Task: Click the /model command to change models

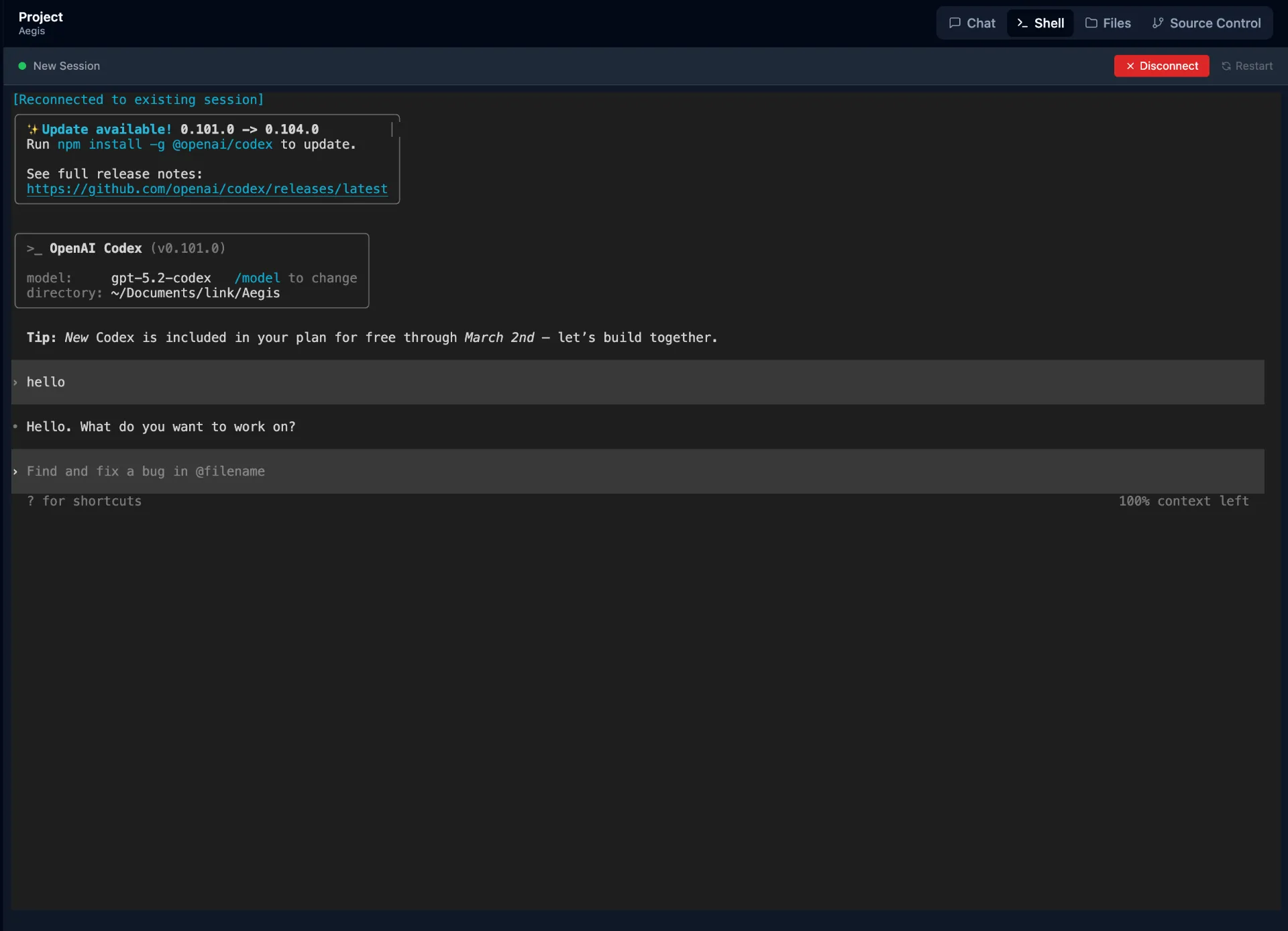Action: pos(257,278)
